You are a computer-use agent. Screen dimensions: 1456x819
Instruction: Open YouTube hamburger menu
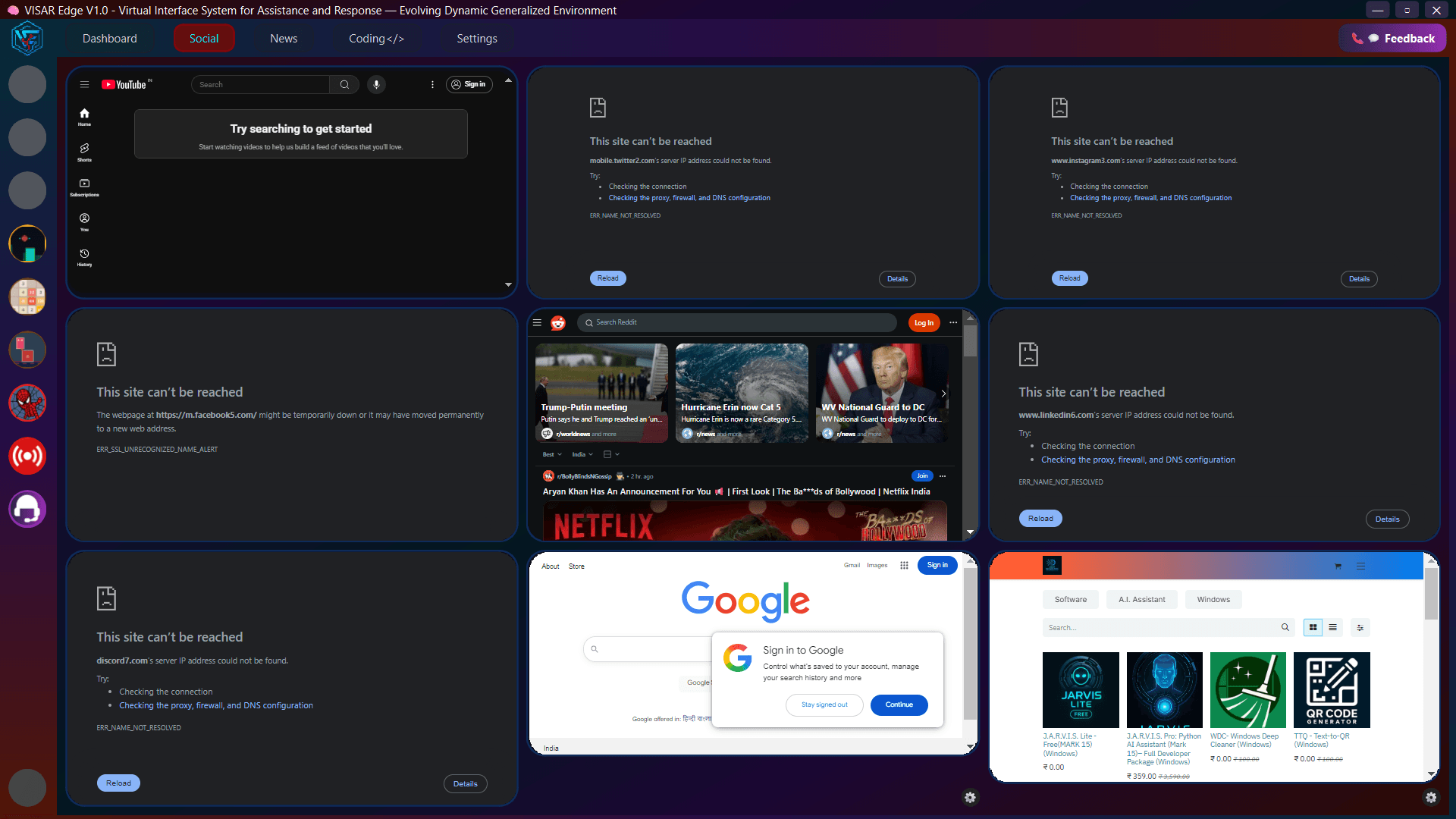click(x=85, y=85)
